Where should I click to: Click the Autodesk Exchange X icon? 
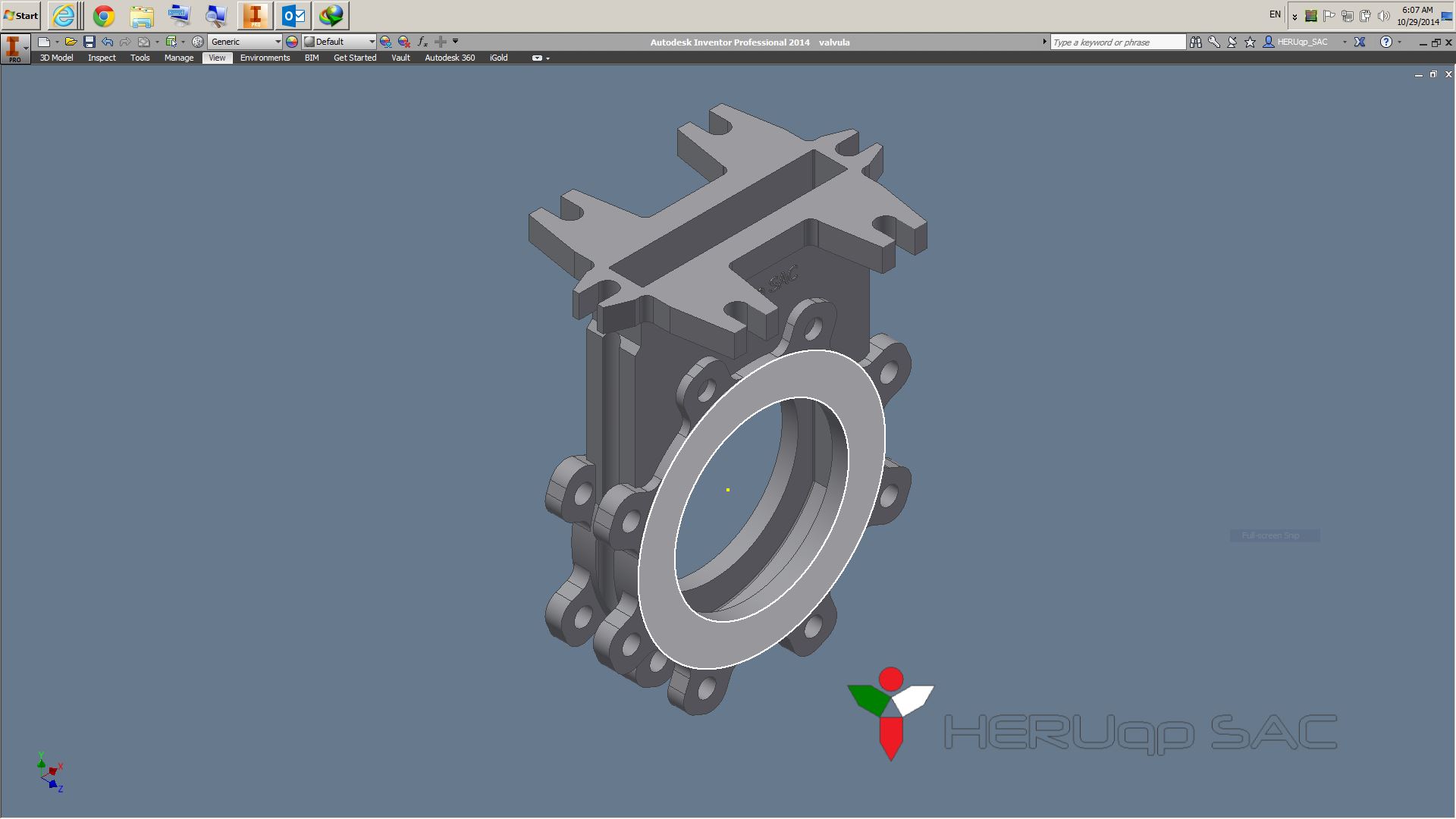pos(1360,42)
